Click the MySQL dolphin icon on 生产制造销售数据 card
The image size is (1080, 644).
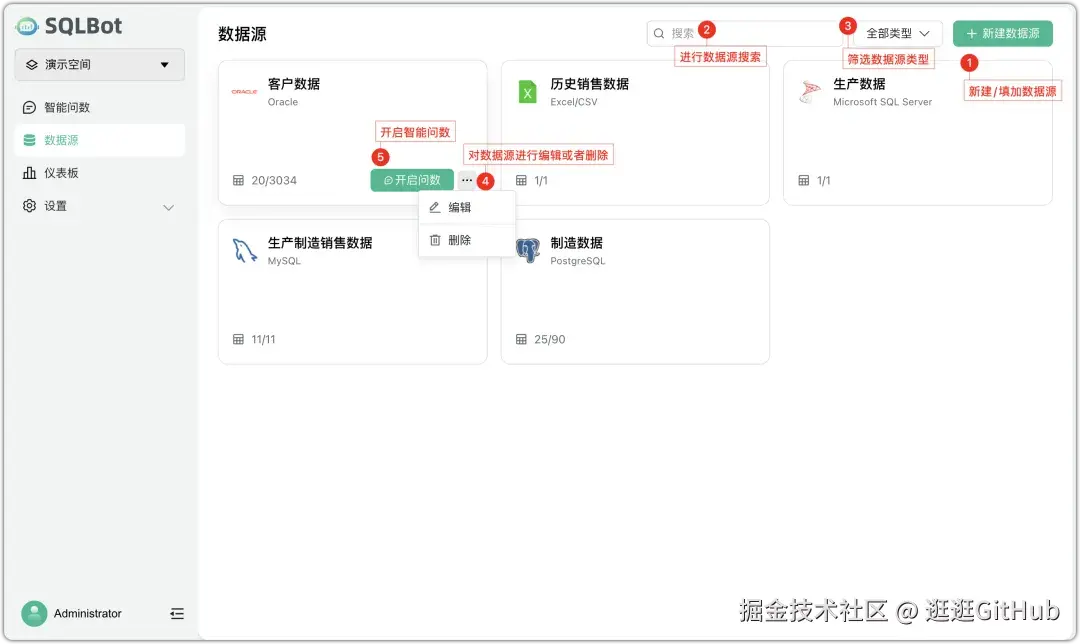click(x=243, y=250)
